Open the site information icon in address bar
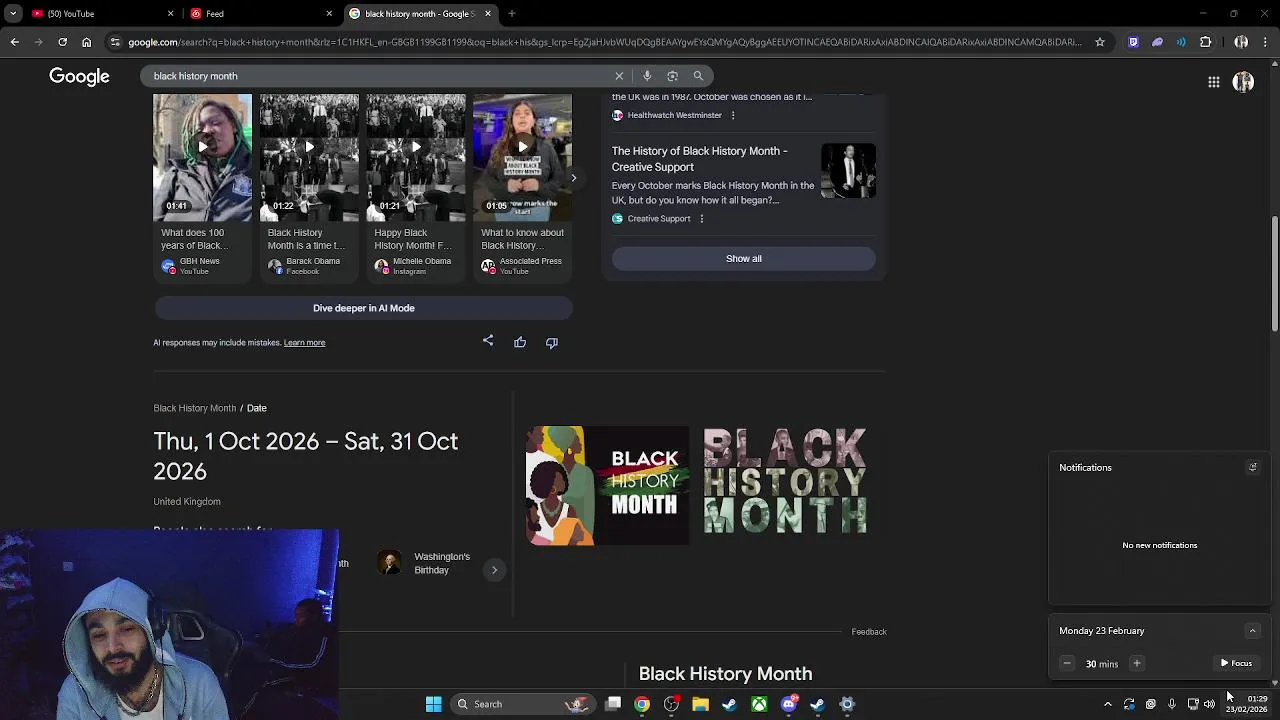The width and height of the screenshot is (1280, 720). [115, 42]
